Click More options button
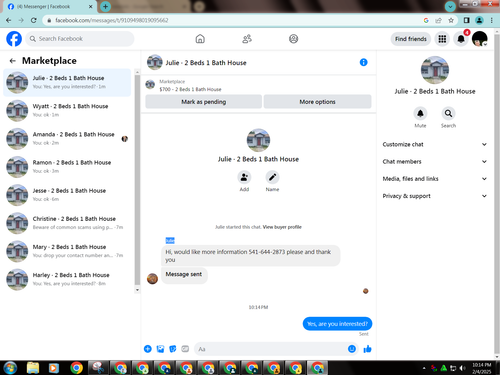Image resolution: width=500 pixels, height=375 pixels. pos(317,102)
